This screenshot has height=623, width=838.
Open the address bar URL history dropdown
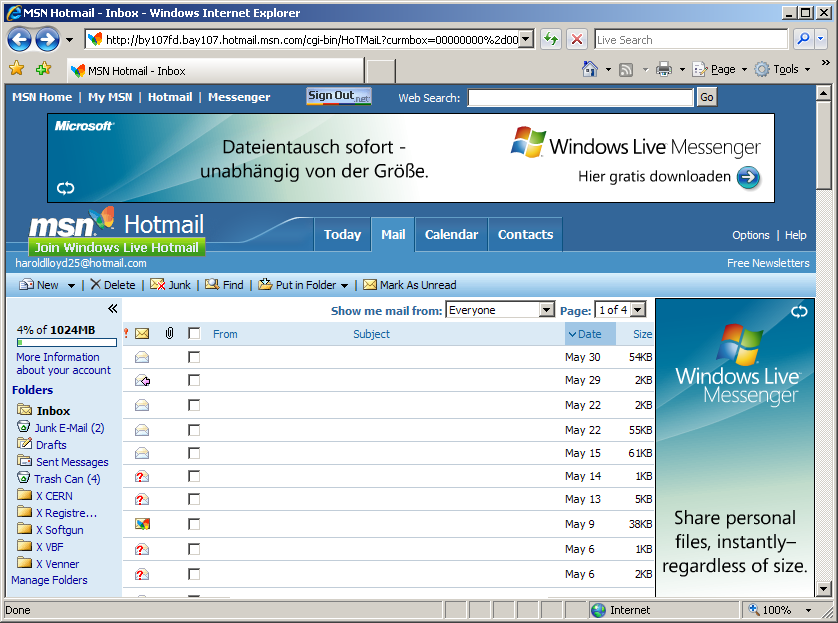[x=526, y=39]
